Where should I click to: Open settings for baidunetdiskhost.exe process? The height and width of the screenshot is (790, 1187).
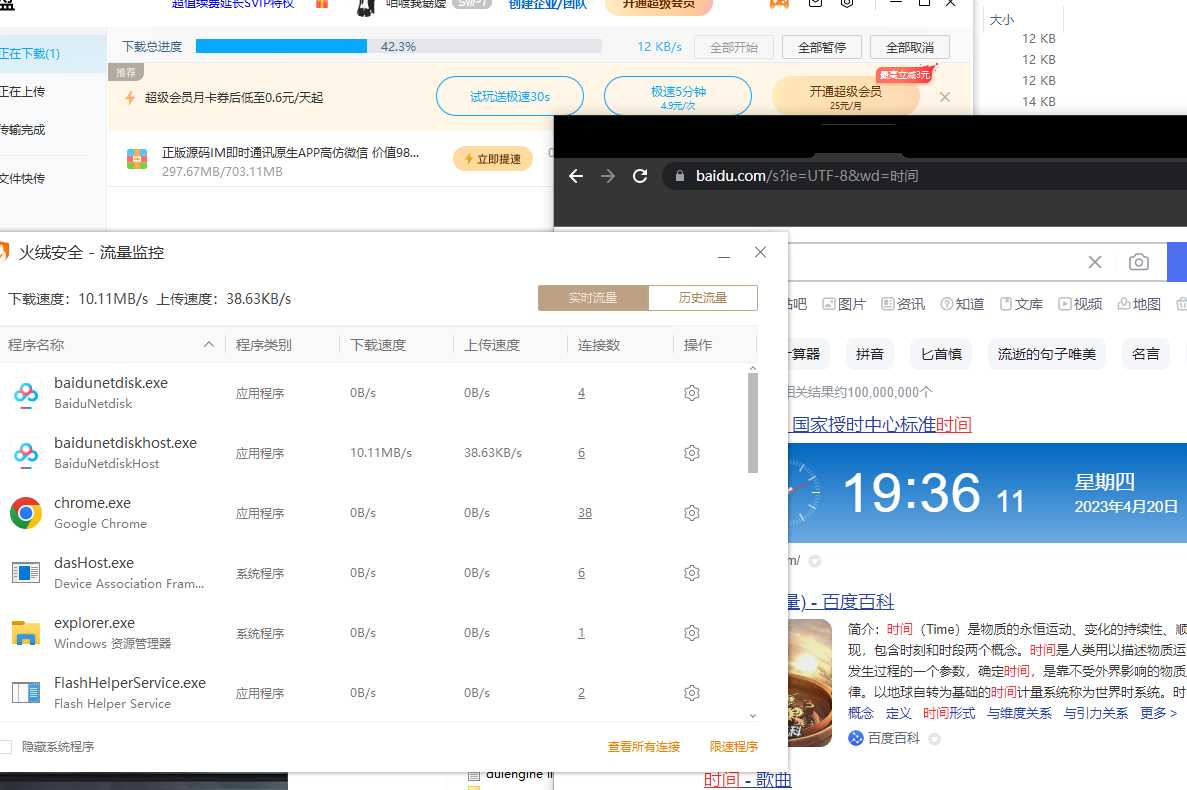(x=691, y=452)
